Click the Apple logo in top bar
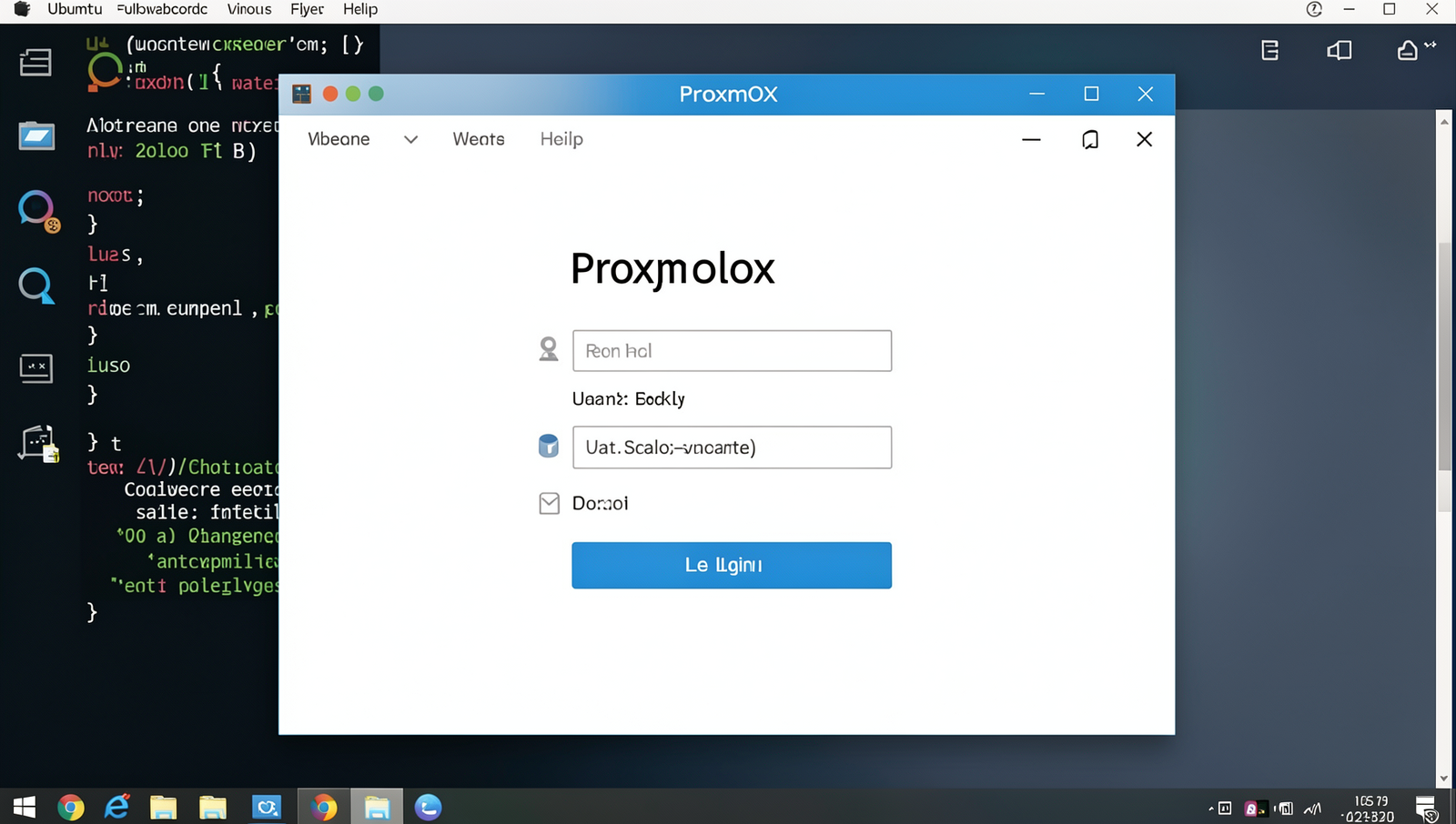This screenshot has width=1456, height=824. [23, 9]
